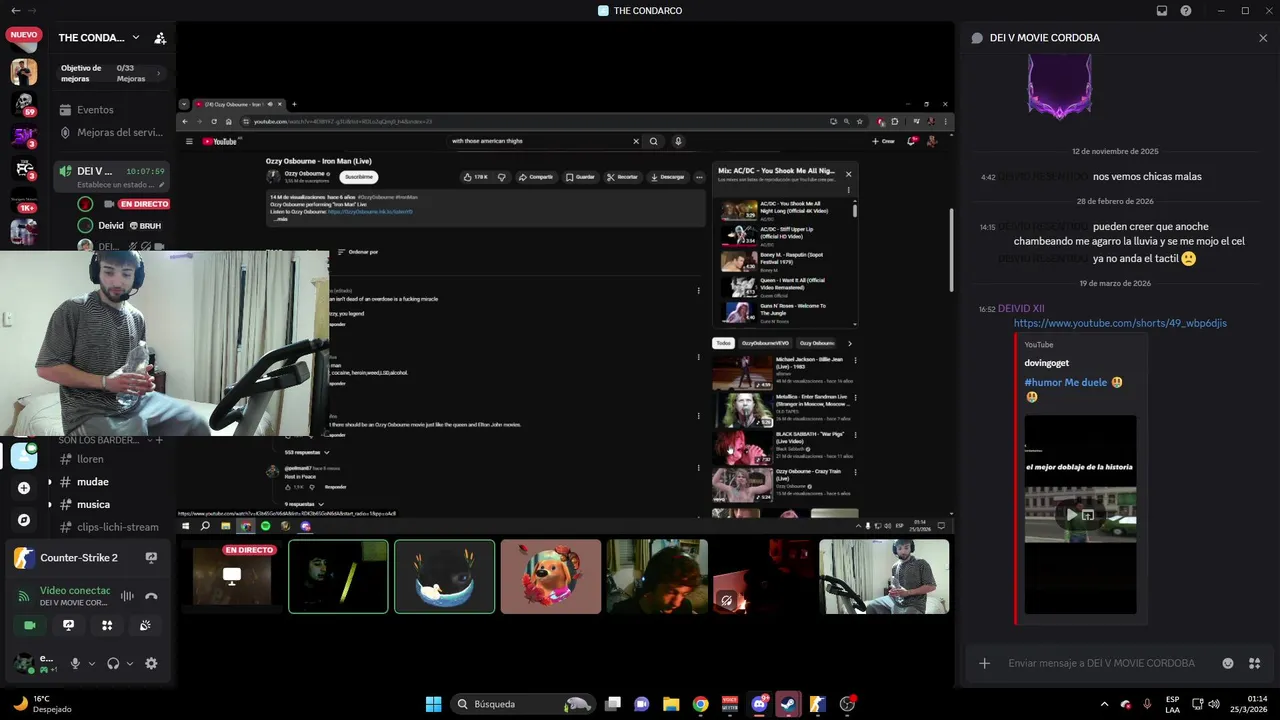1280x720 pixels.
Task: Click Suscribirse on streamed YouTube page
Action: tap(358, 177)
